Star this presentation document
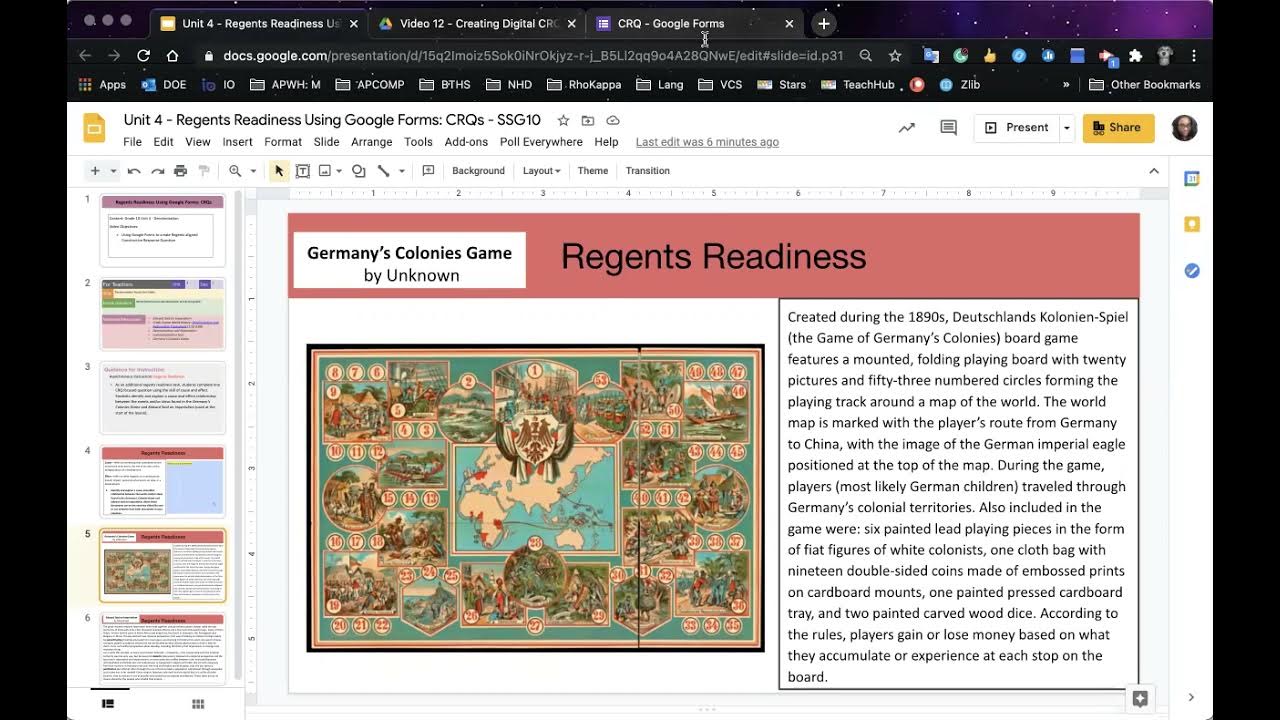Image resolution: width=1280 pixels, height=720 pixels. point(563,120)
